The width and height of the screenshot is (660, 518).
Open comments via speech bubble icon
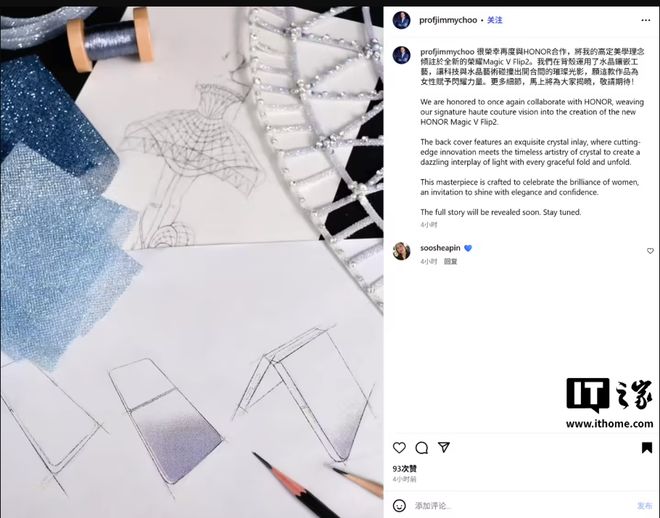[x=421, y=448]
